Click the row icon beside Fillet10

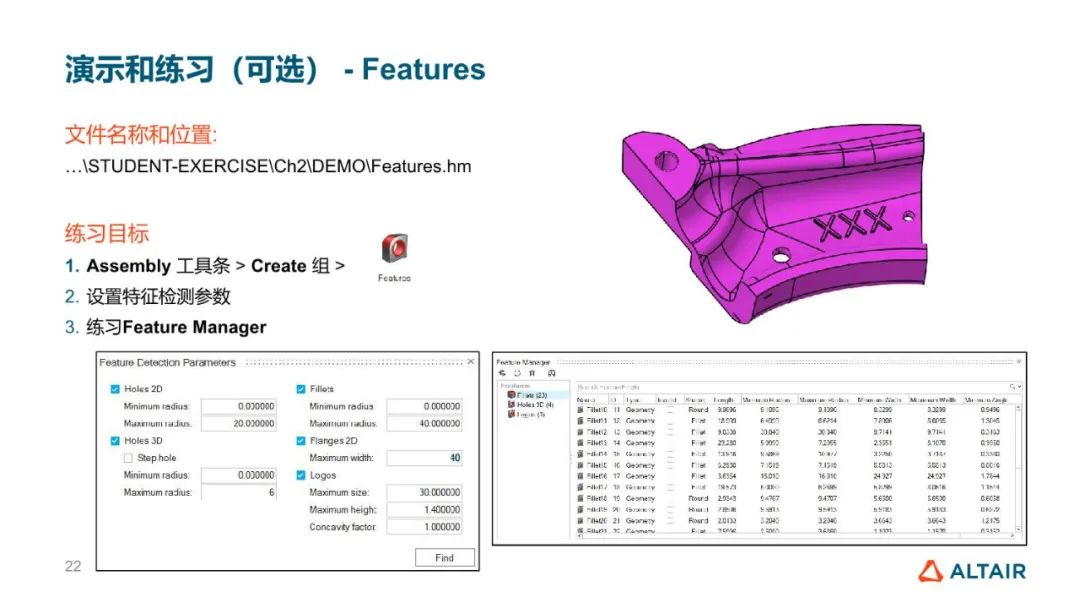580,410
